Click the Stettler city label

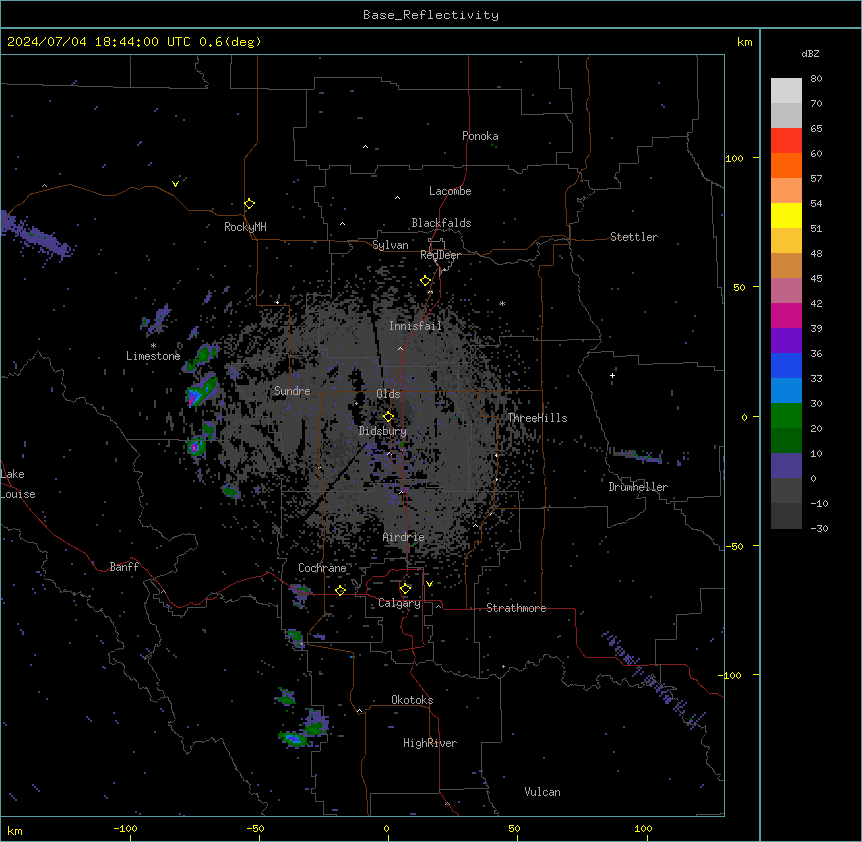point(634,237)
